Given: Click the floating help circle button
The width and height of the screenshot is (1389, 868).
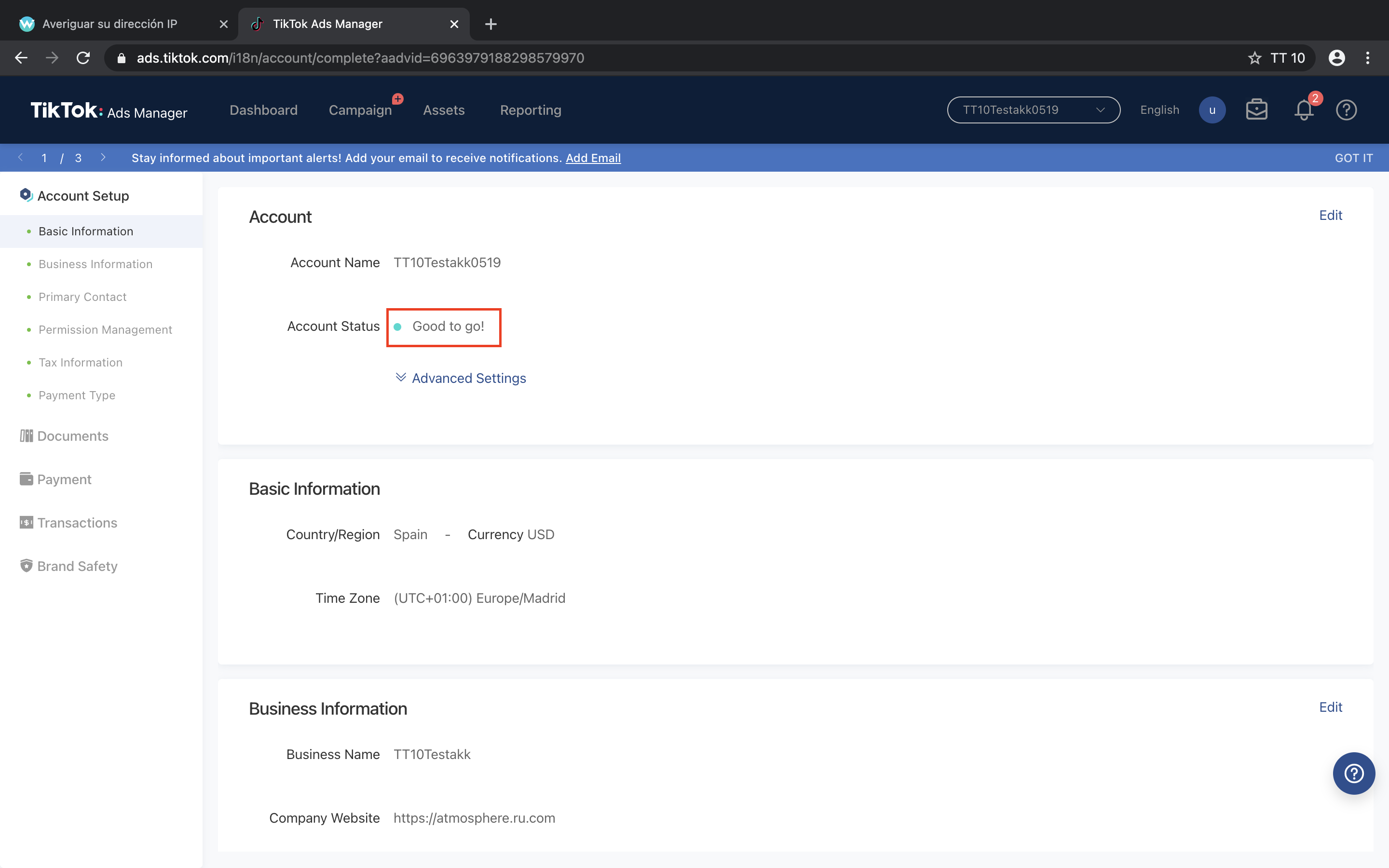Looking at the screenshot, I should (1353, 773).
